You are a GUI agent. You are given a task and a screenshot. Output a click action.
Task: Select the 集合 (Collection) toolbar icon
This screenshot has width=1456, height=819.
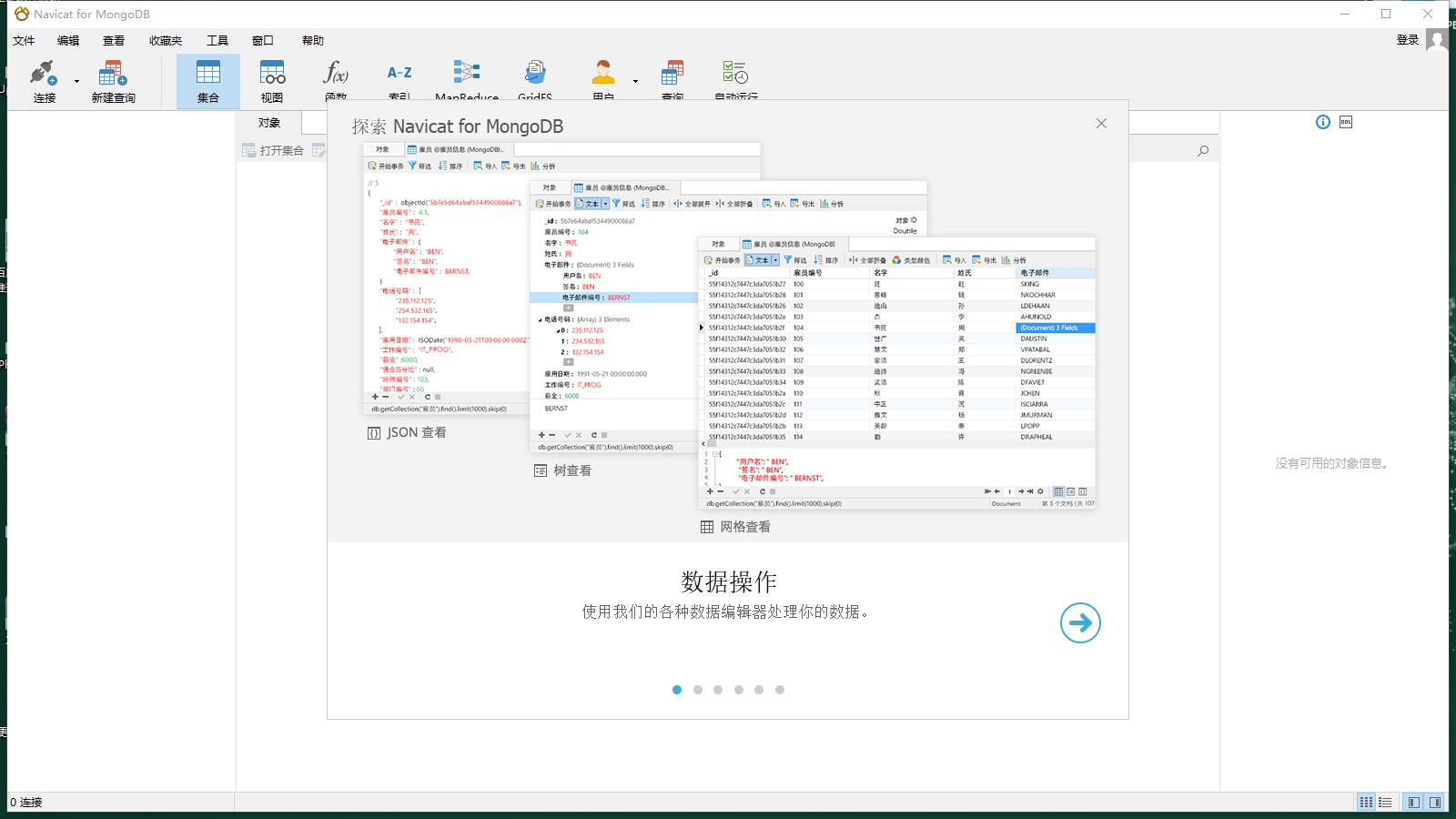tap(208, 75)
